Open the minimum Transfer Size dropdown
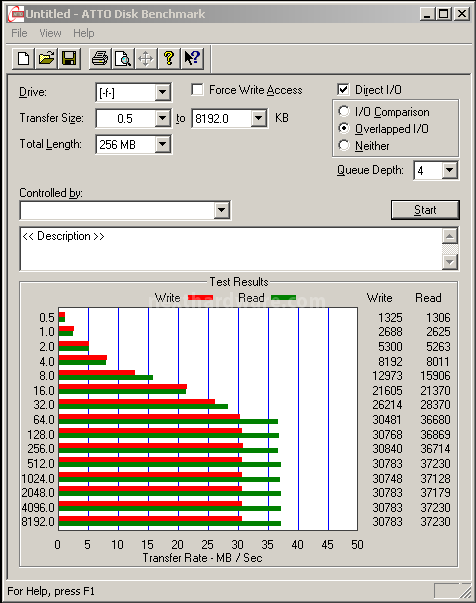 163,118
